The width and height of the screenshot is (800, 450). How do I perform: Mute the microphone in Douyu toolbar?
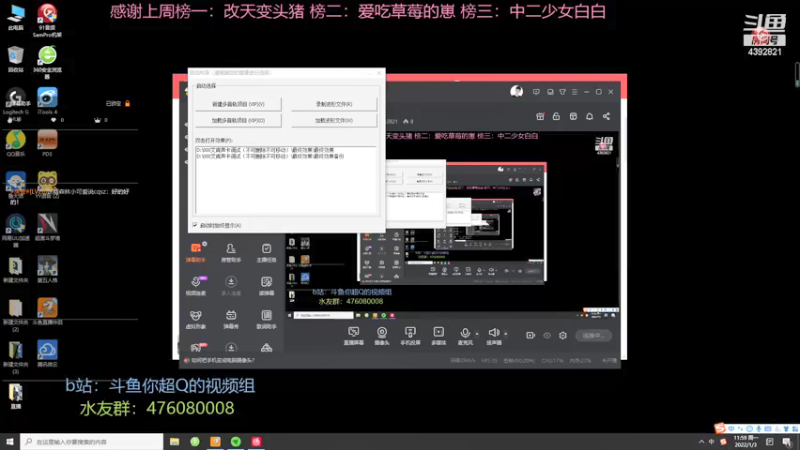pos(465,333)
